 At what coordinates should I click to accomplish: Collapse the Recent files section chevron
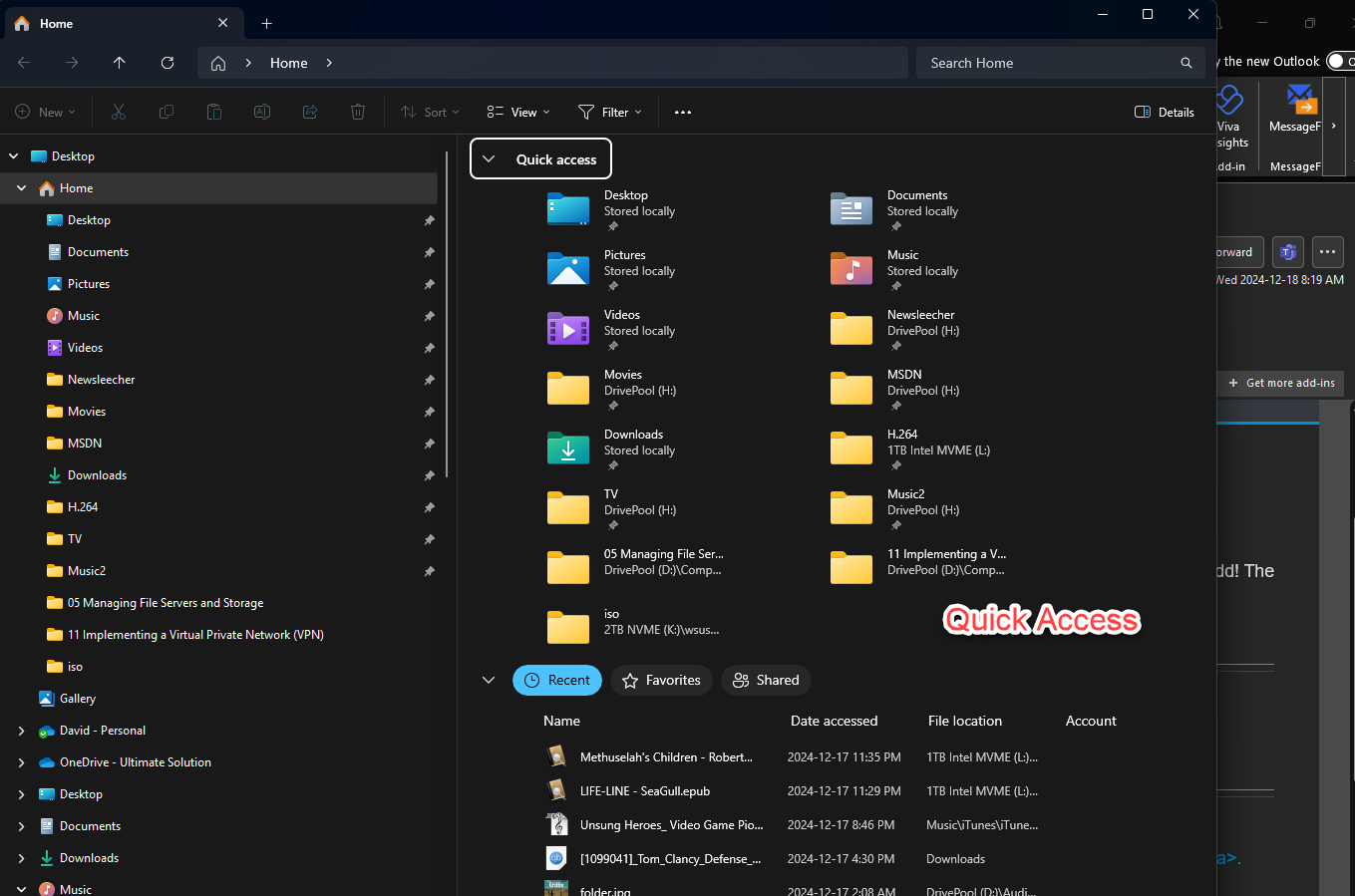[x=489, y=680]
